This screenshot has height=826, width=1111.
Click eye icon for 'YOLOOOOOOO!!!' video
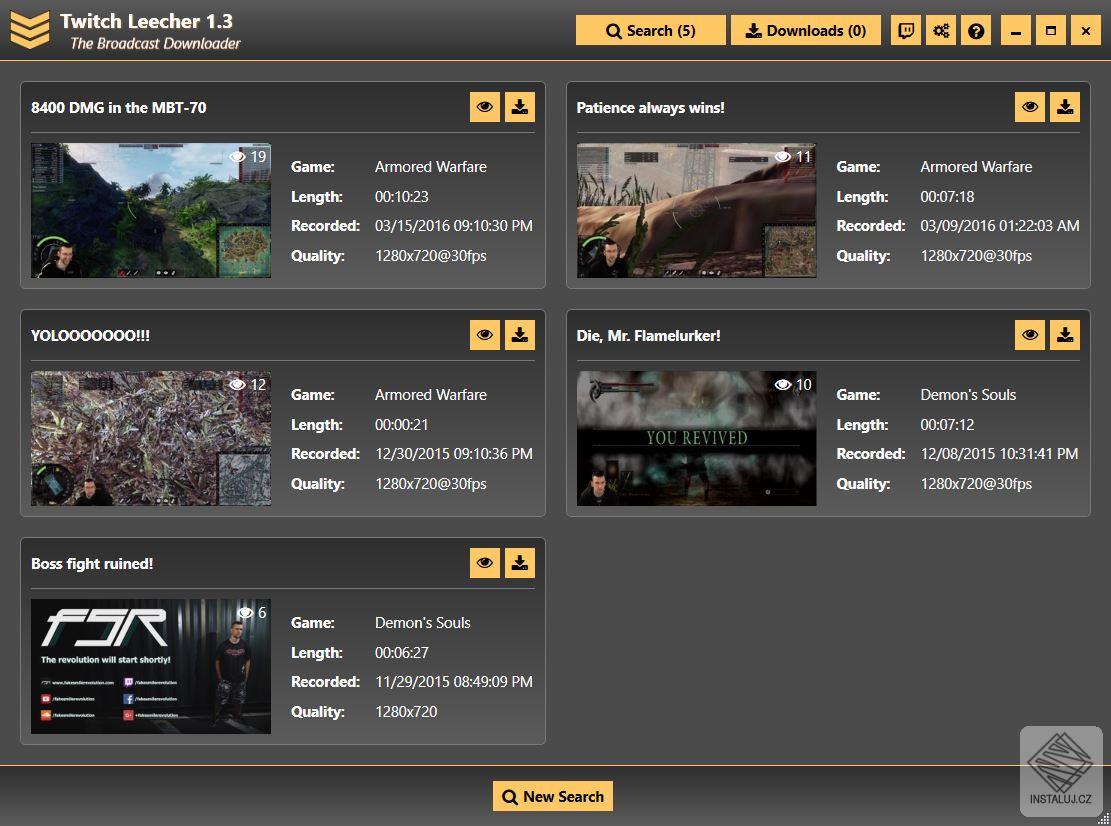[485, 335]
